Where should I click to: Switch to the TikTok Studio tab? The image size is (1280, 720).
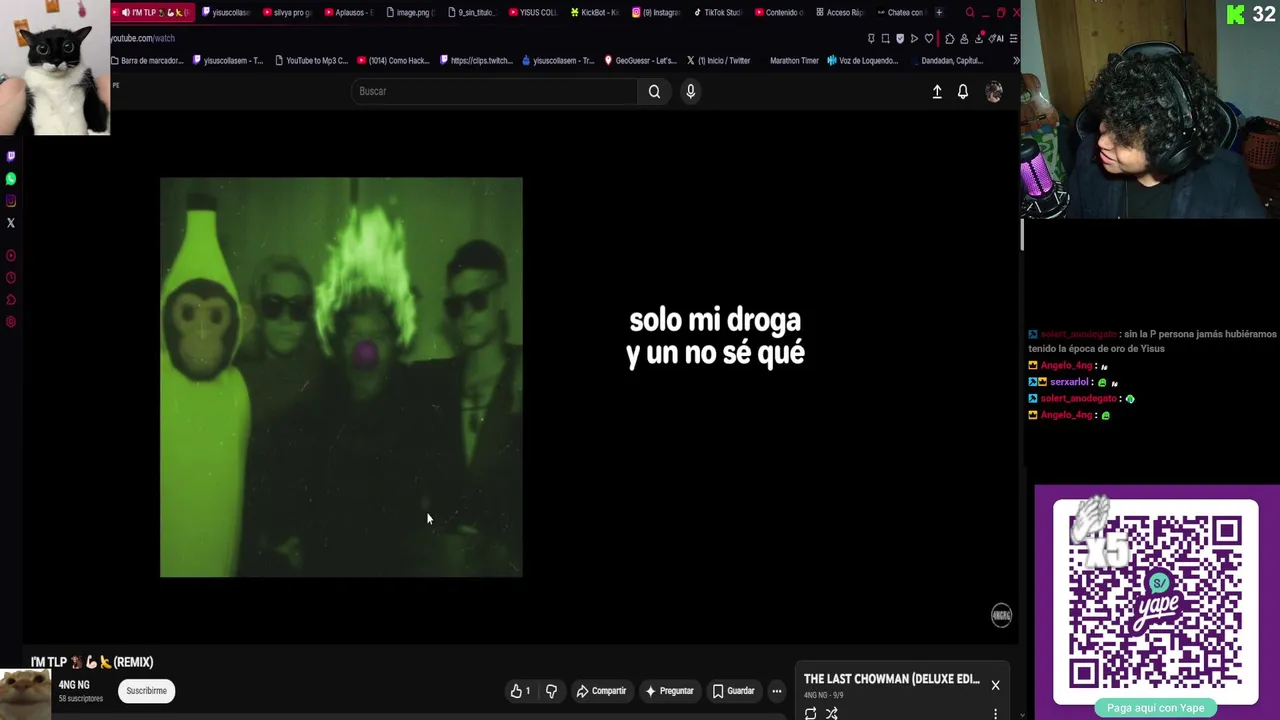(x=718, y=13)
